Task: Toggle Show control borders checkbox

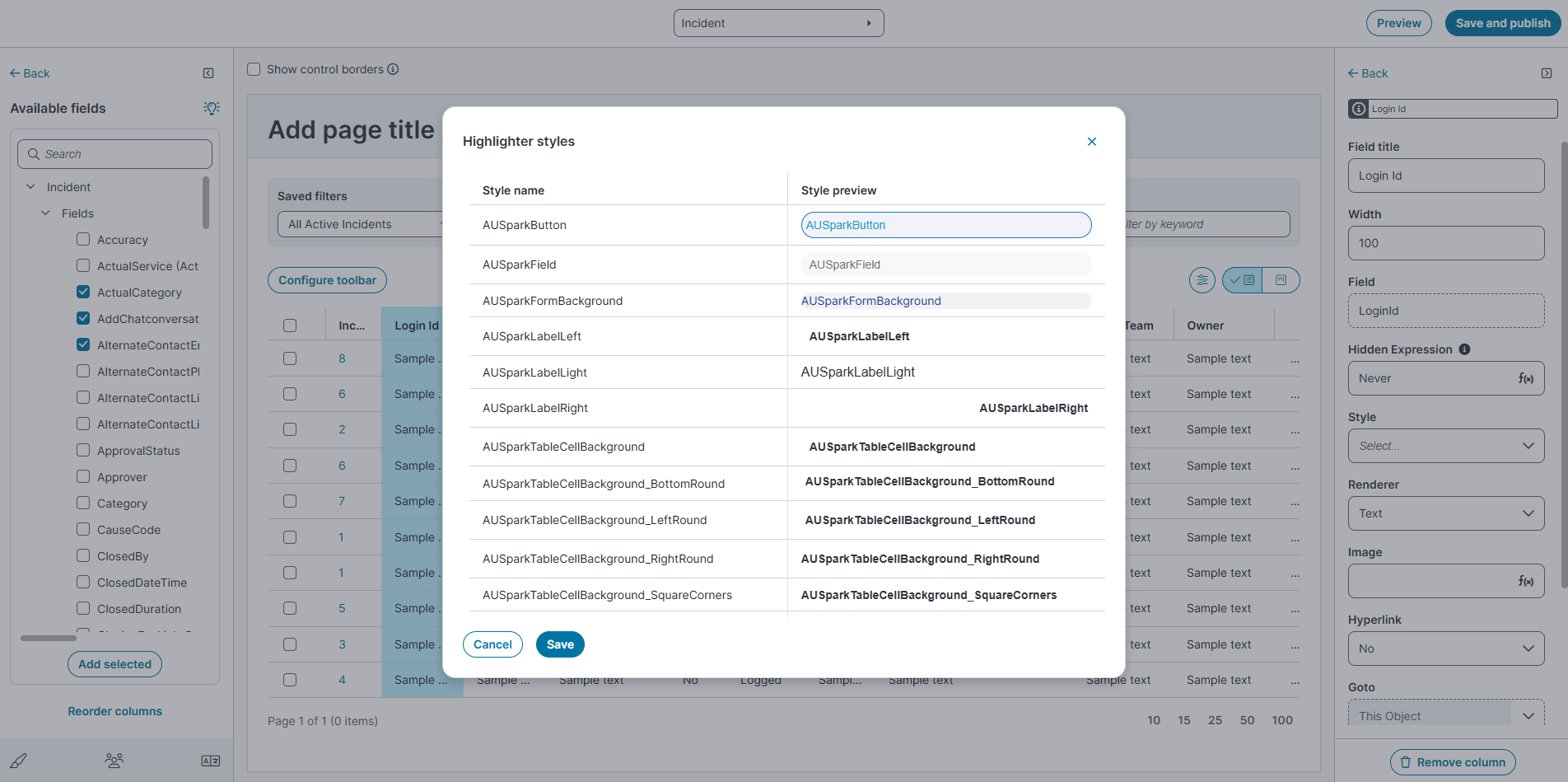Action: 254,69
